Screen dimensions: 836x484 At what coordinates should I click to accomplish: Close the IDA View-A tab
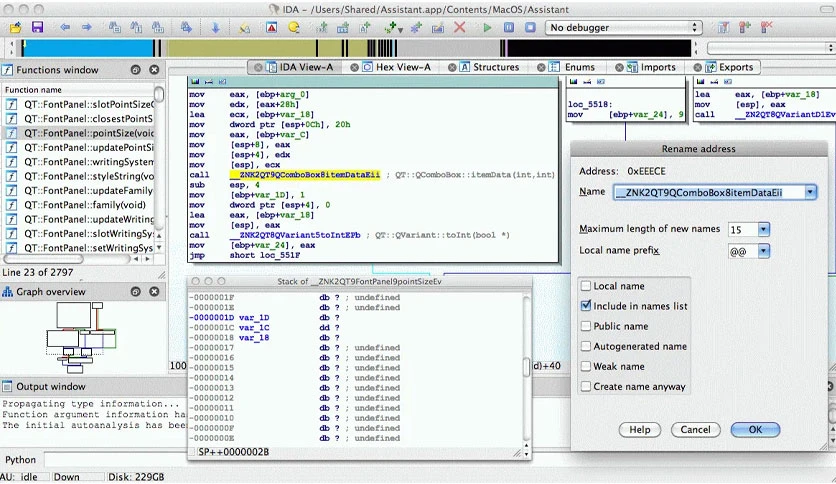[x=258, y=67]
